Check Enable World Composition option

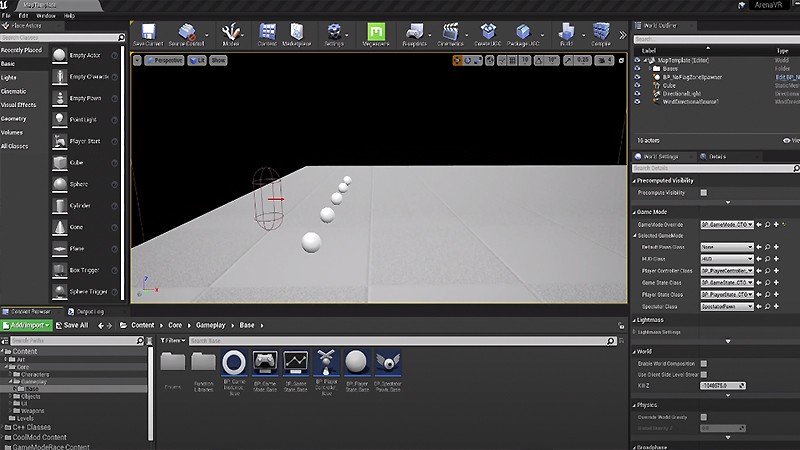(703, 364)
